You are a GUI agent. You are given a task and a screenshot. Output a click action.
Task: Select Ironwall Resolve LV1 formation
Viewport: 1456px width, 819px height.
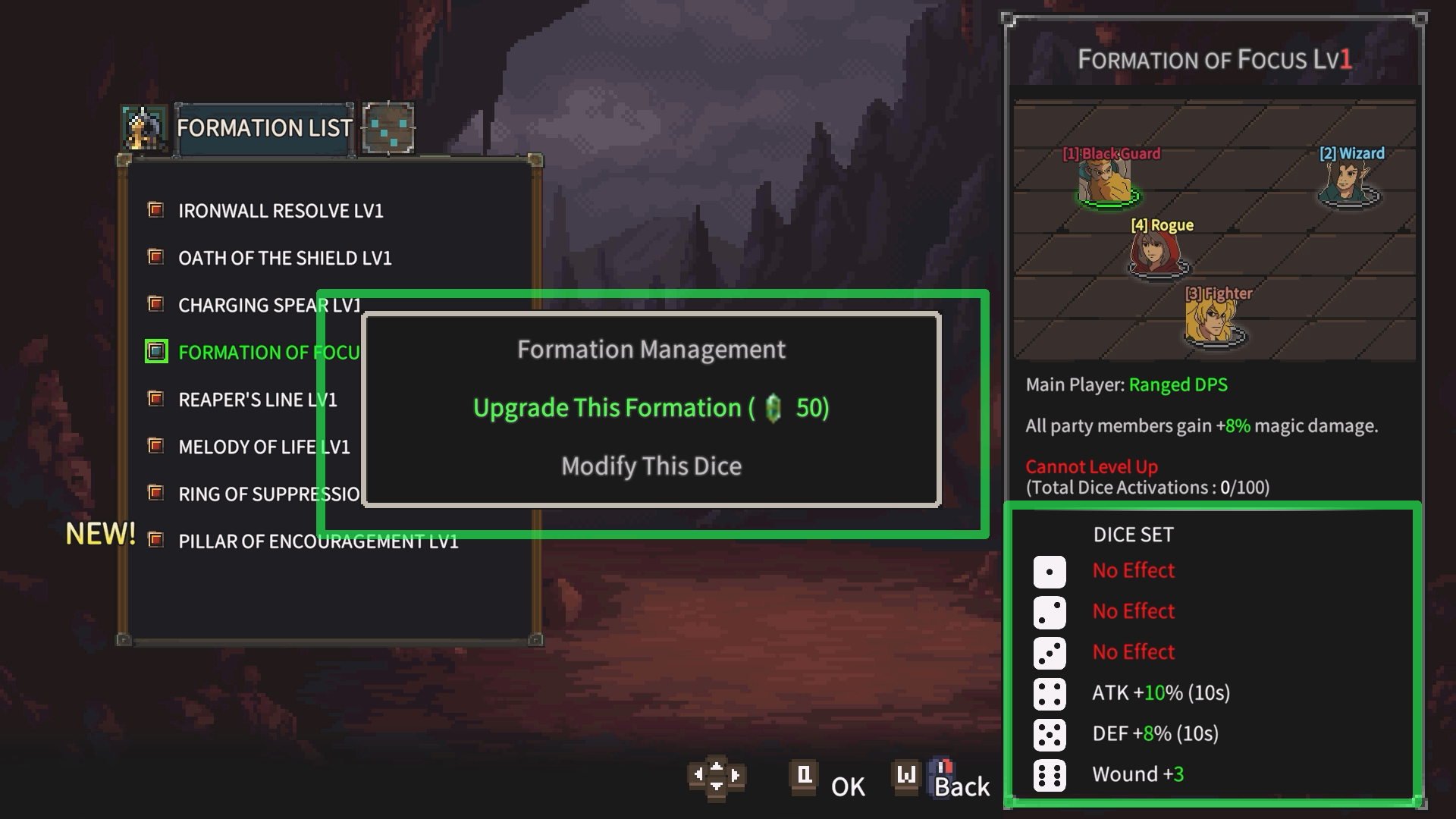click(281, 211)
